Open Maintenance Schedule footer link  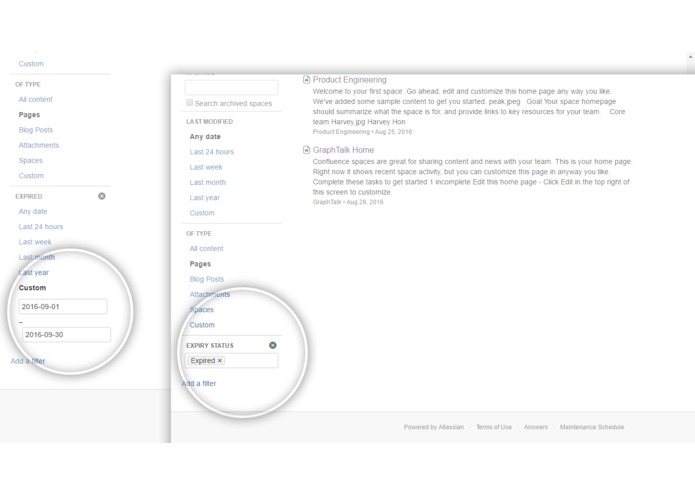click(x=592, y=427)
